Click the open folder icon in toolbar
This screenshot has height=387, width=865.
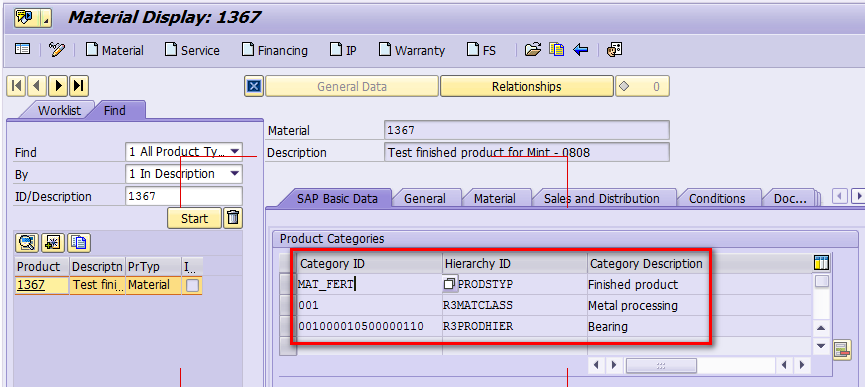[x=532, y=50]
